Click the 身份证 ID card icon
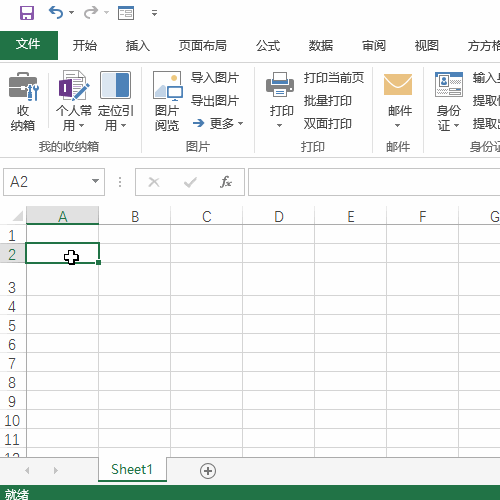The height and width of the screenshot is (500, 500). pos(449,84)
